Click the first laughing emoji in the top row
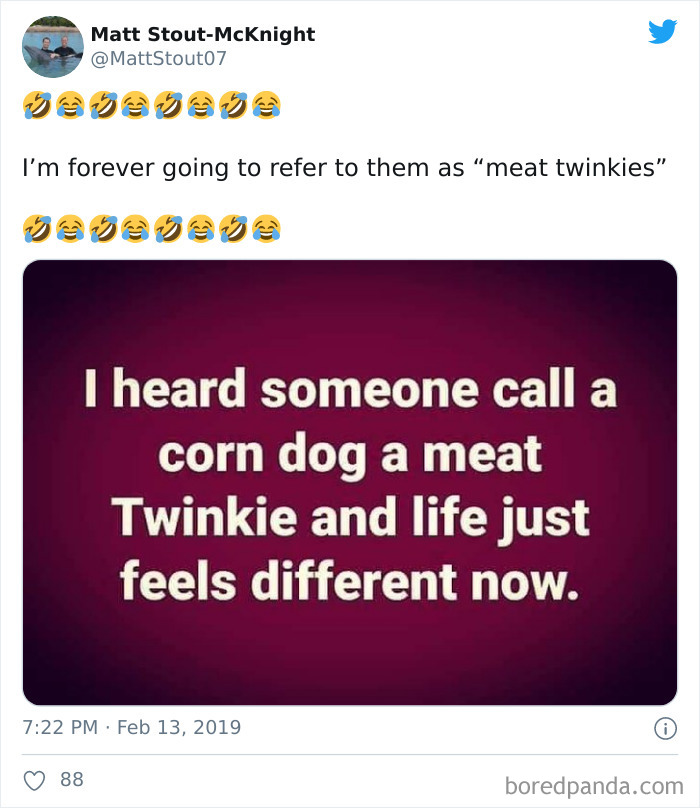700x808 pixels. 37,104
